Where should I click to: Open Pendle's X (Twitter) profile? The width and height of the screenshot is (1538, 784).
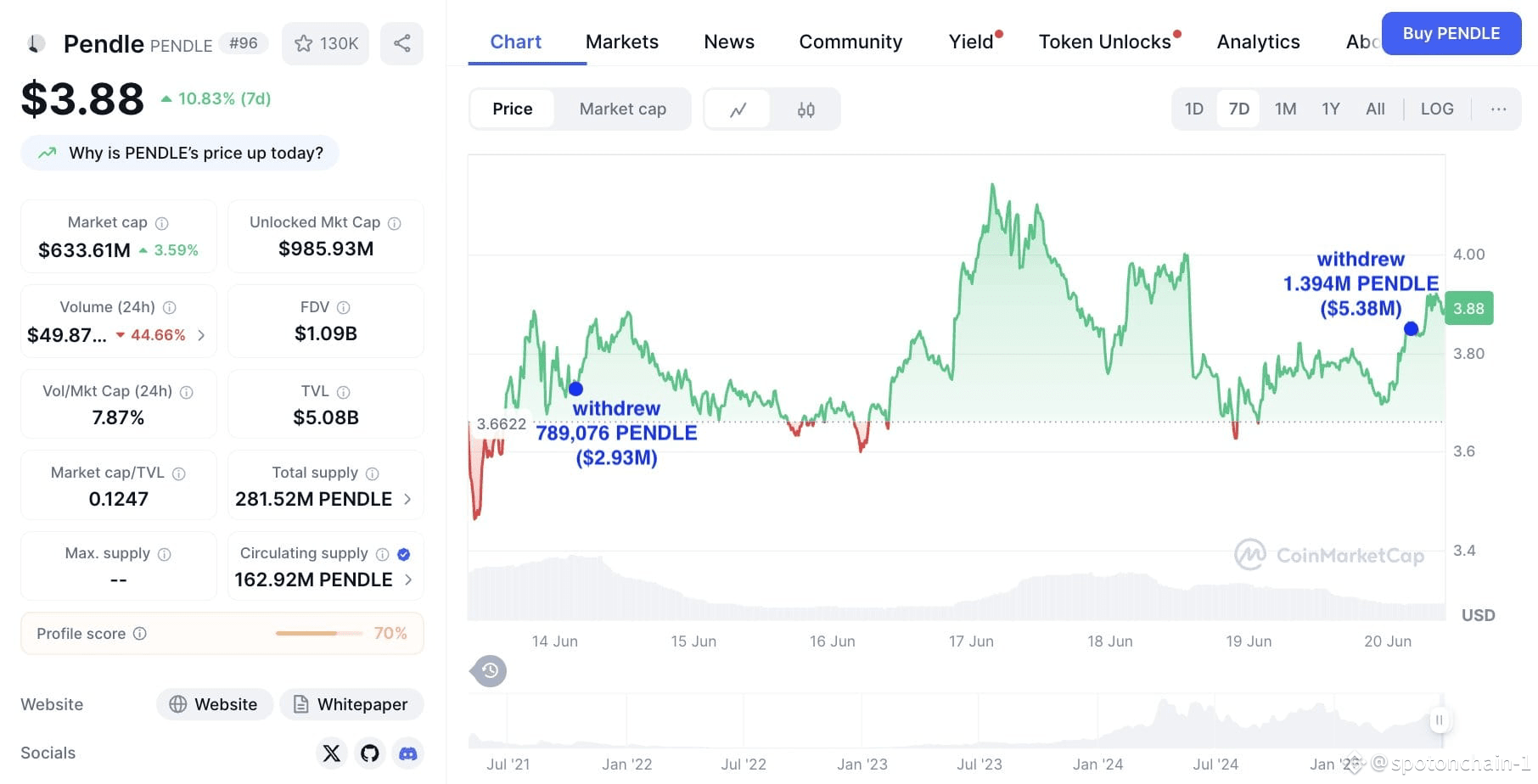click(331, 753)
